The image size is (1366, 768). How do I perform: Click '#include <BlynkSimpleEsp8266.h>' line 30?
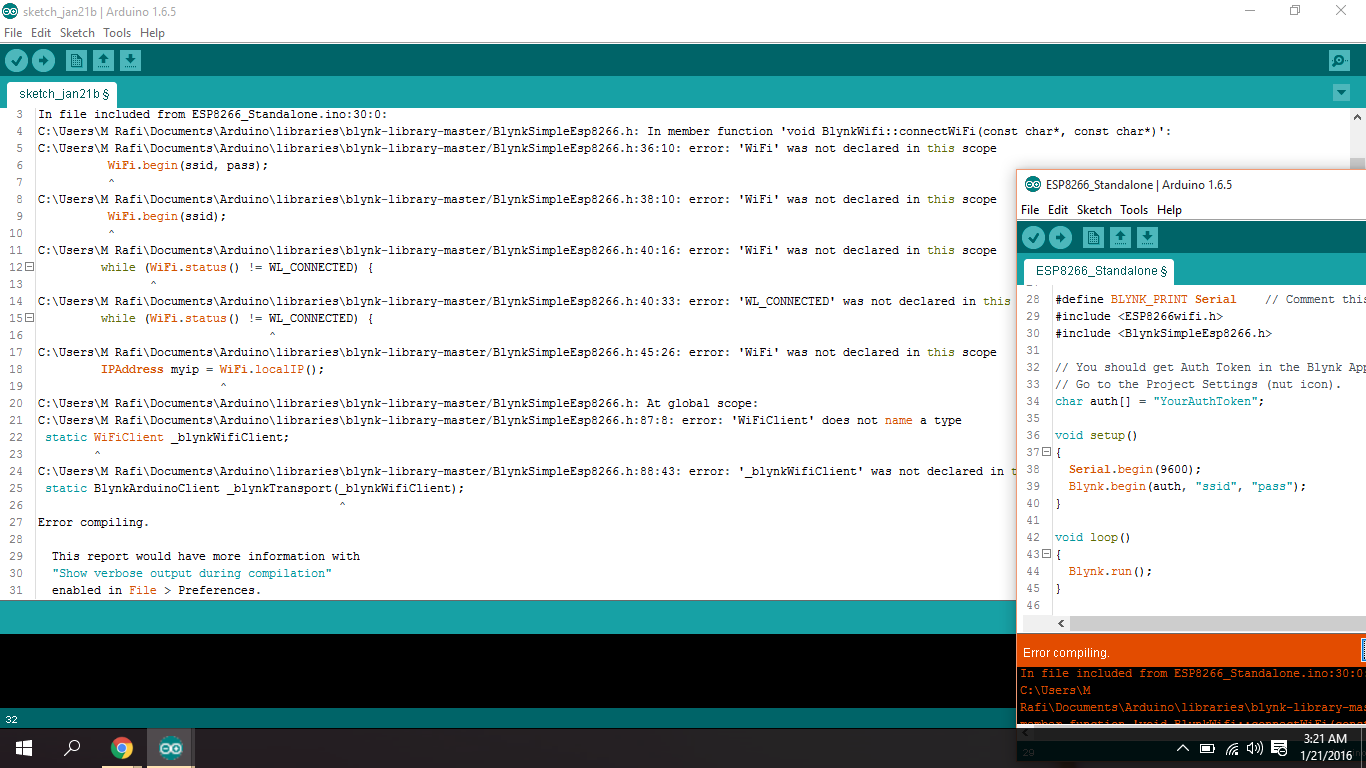pos(1163,333)
